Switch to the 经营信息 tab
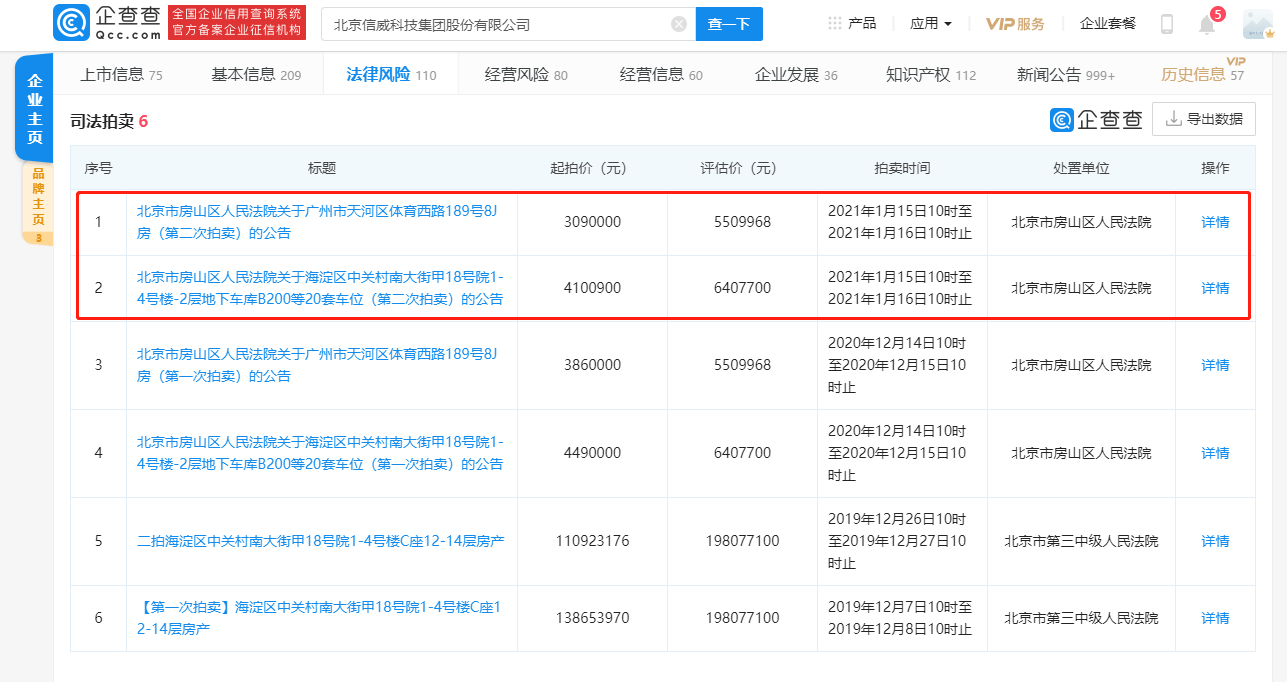Image resolution: width=1287 pixels, height=682 pixels. 661,74
